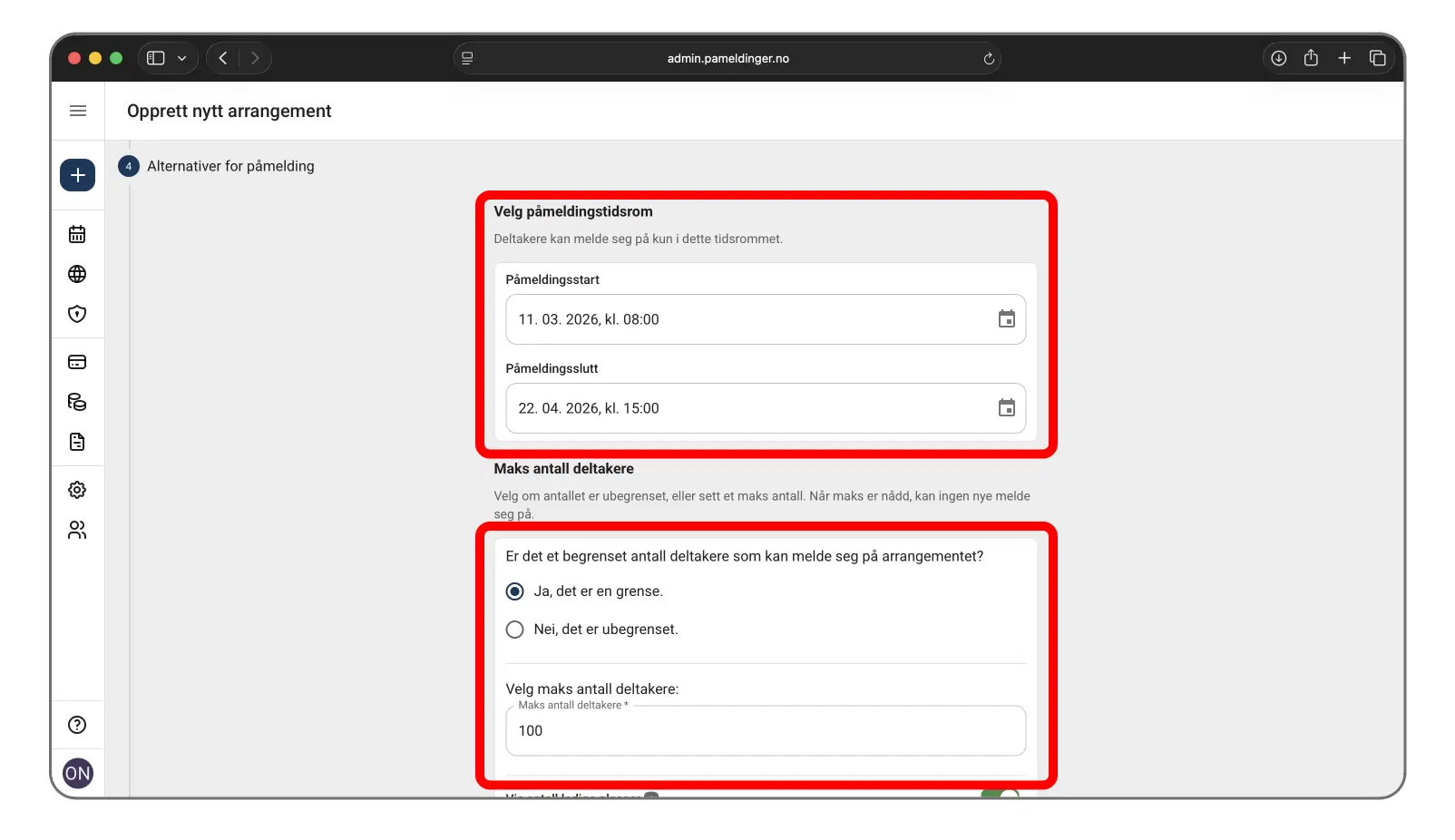Open the payment card icon in sidebar
Screen dimensions: 1455x840
77,362
